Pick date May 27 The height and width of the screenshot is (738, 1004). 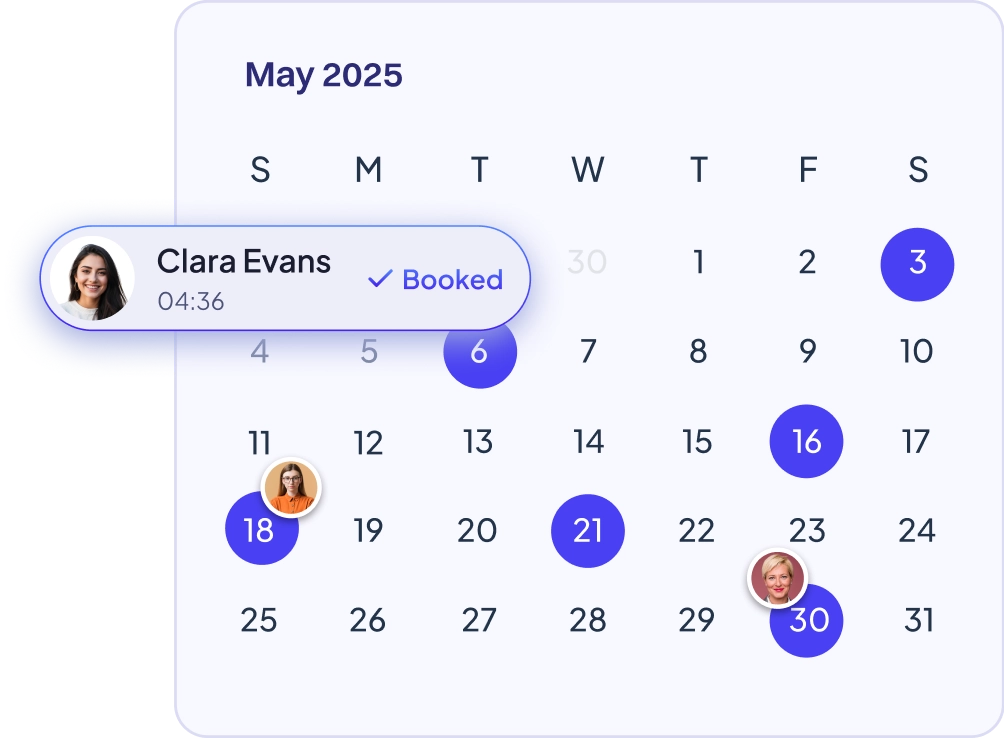(479, 620)
